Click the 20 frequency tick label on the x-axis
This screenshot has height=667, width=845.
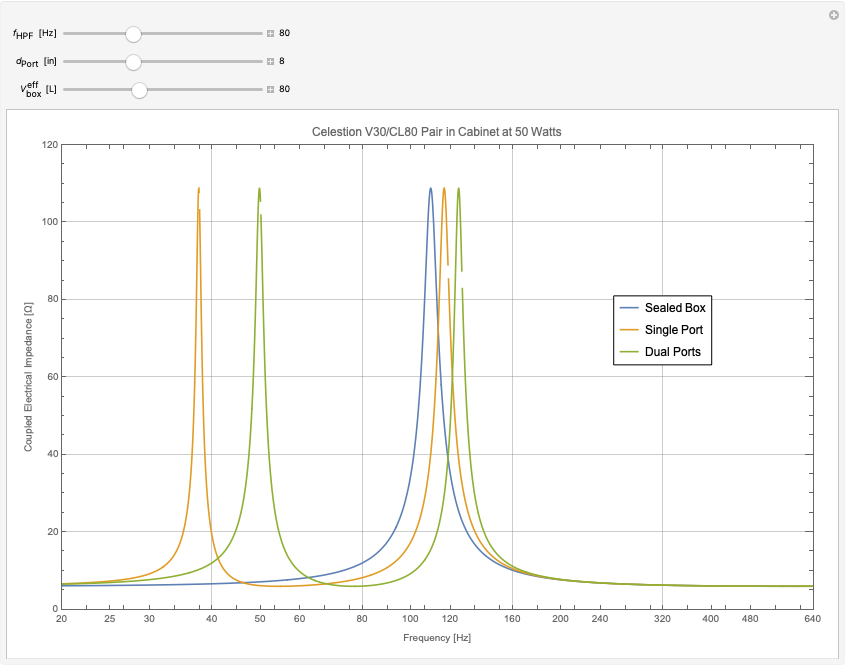[x=61, y=619]
